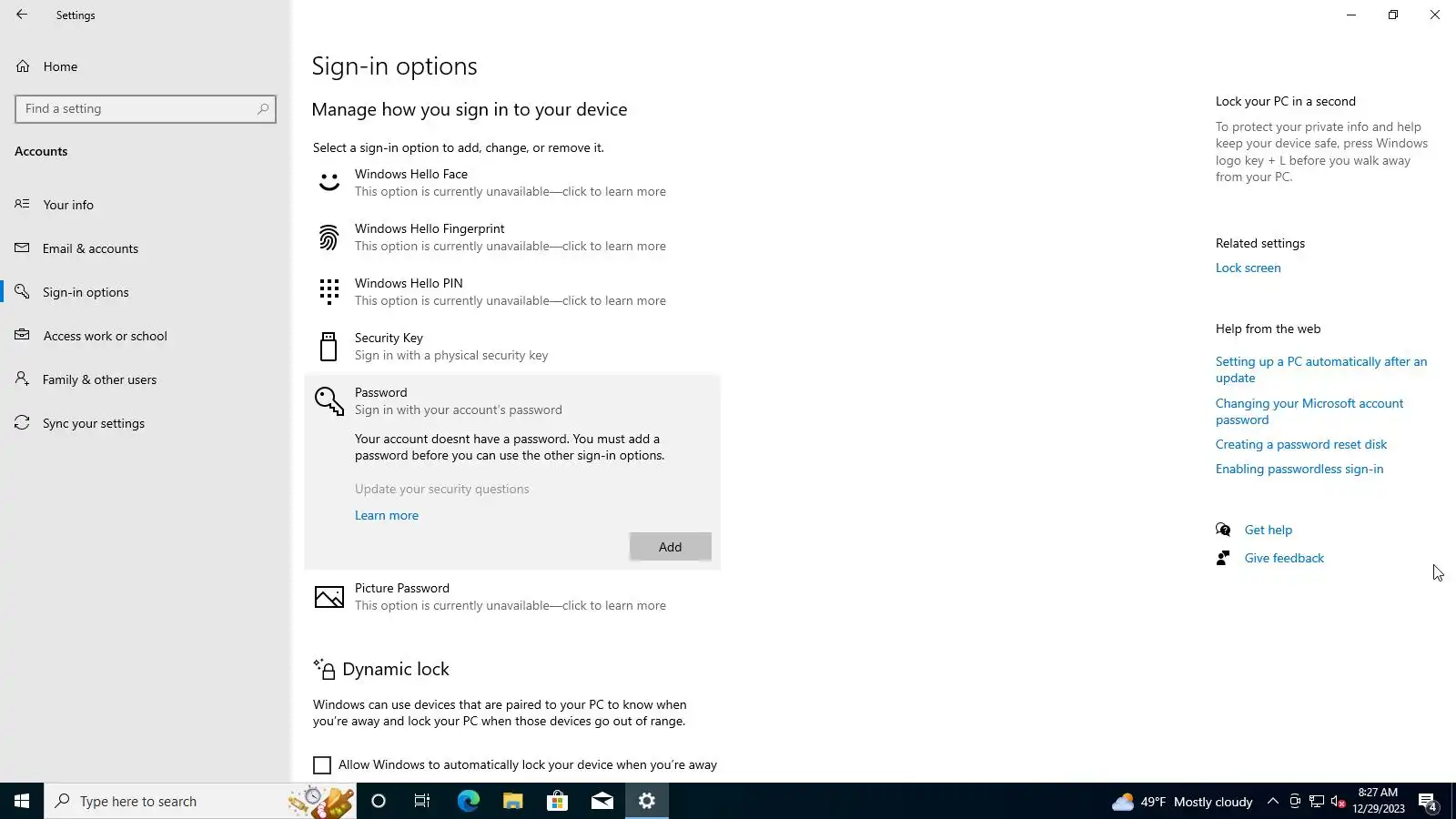Open Setting up a PC automatically link
Screen dimensions: 1456x819
pyautogui.click(x=1321, y=369)
